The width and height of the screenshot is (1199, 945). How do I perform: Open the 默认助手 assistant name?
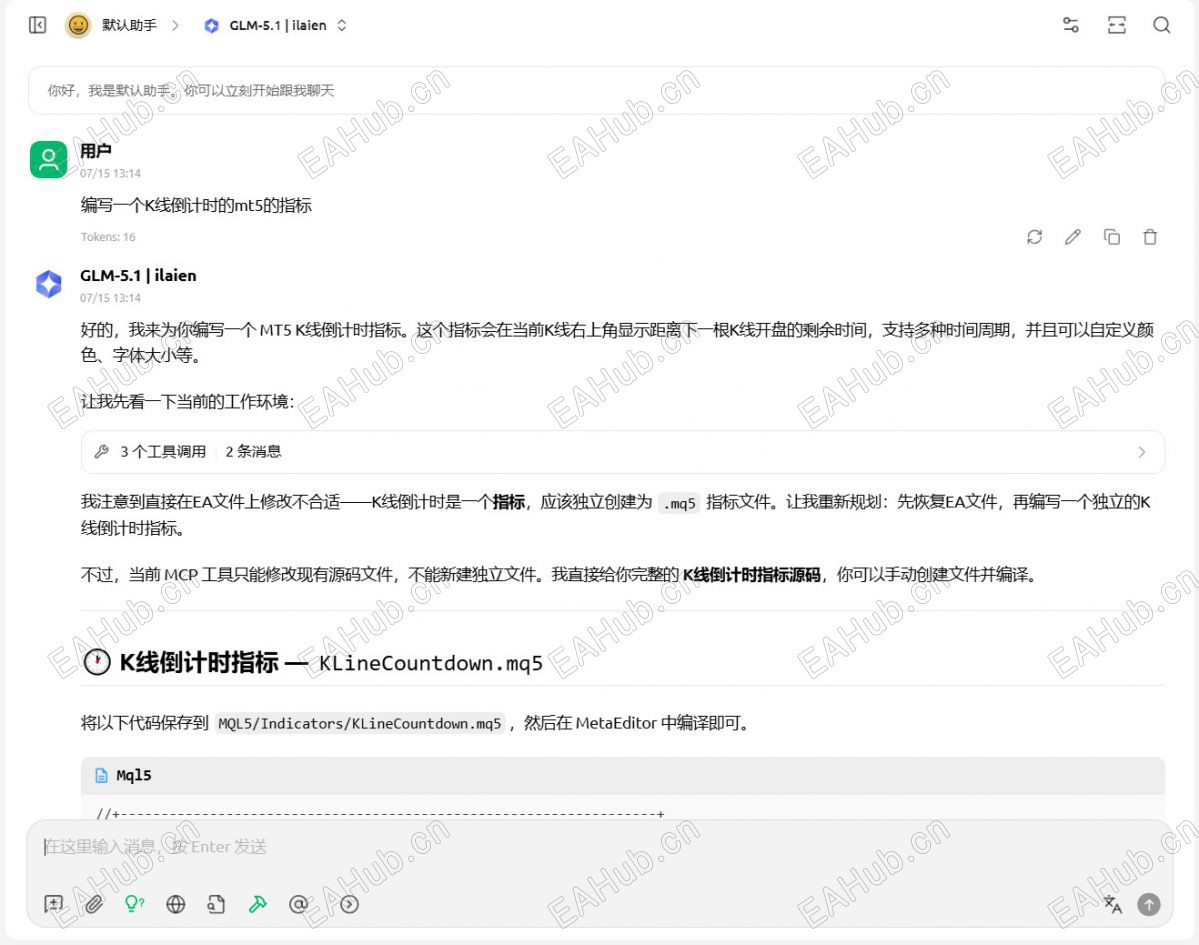[x=129, y=25]
